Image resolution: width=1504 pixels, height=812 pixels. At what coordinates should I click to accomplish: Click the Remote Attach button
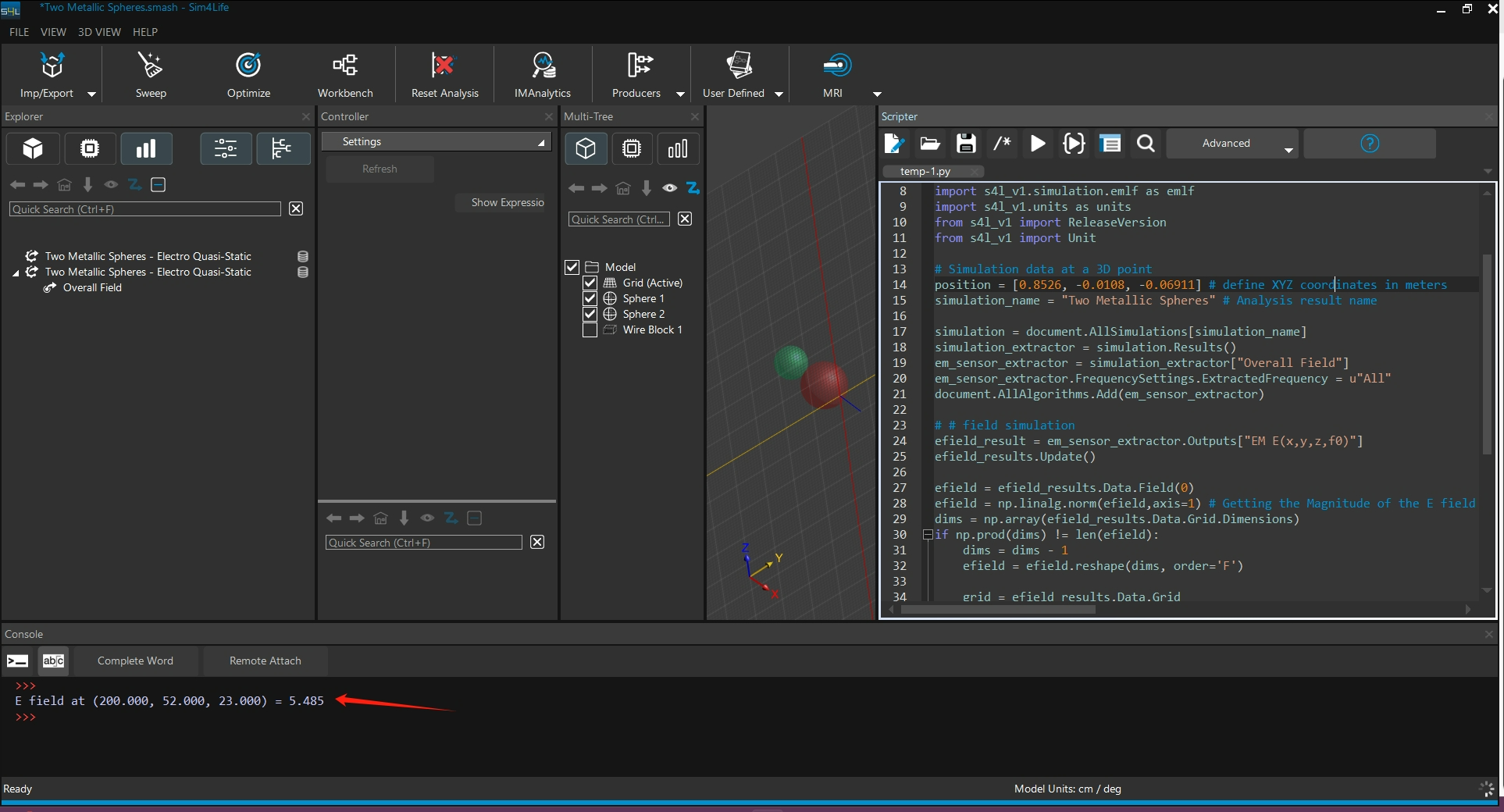[x=265, y=661]
